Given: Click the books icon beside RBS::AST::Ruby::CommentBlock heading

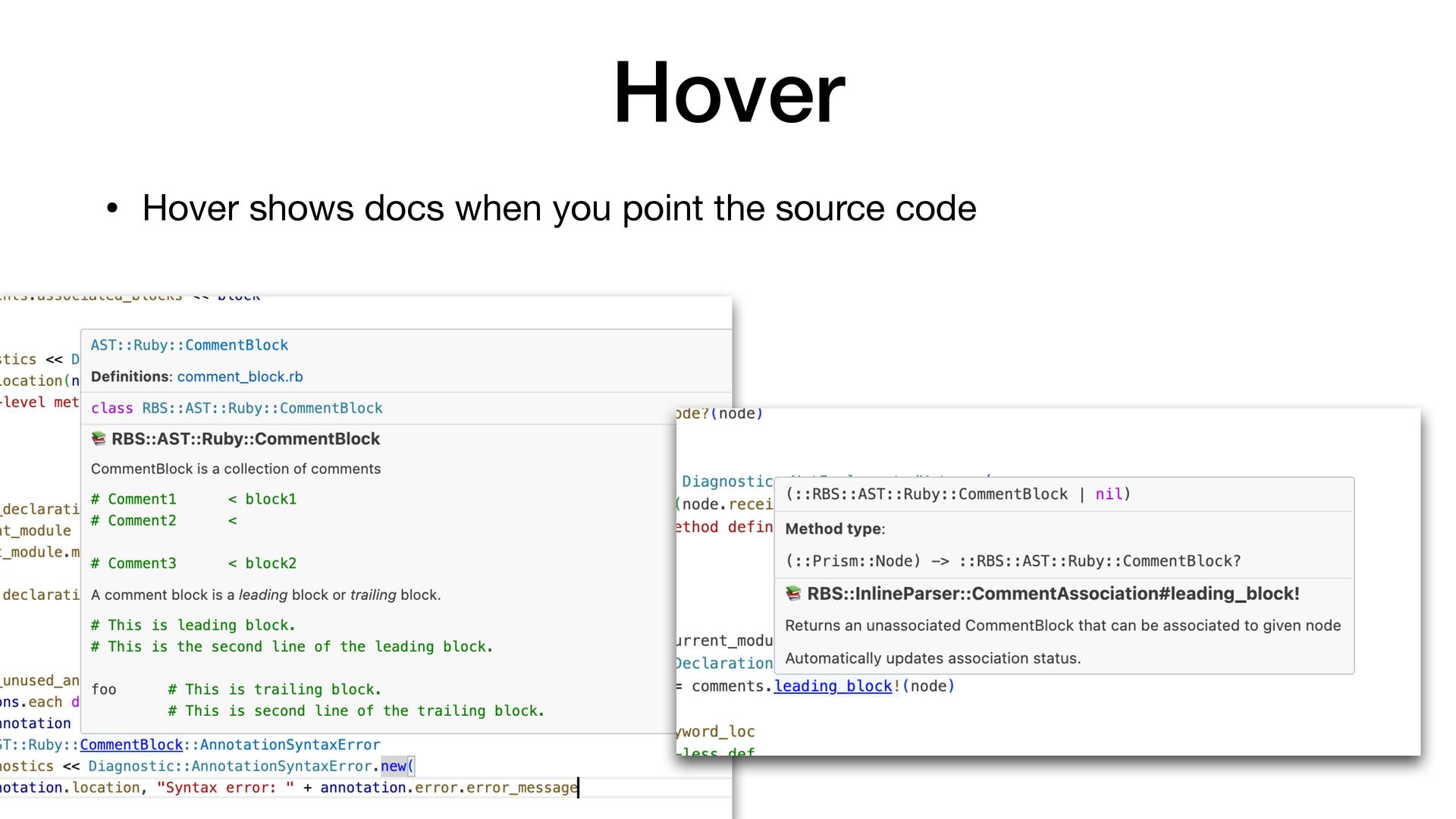Looking at the screenshot, I should point(99,438).
